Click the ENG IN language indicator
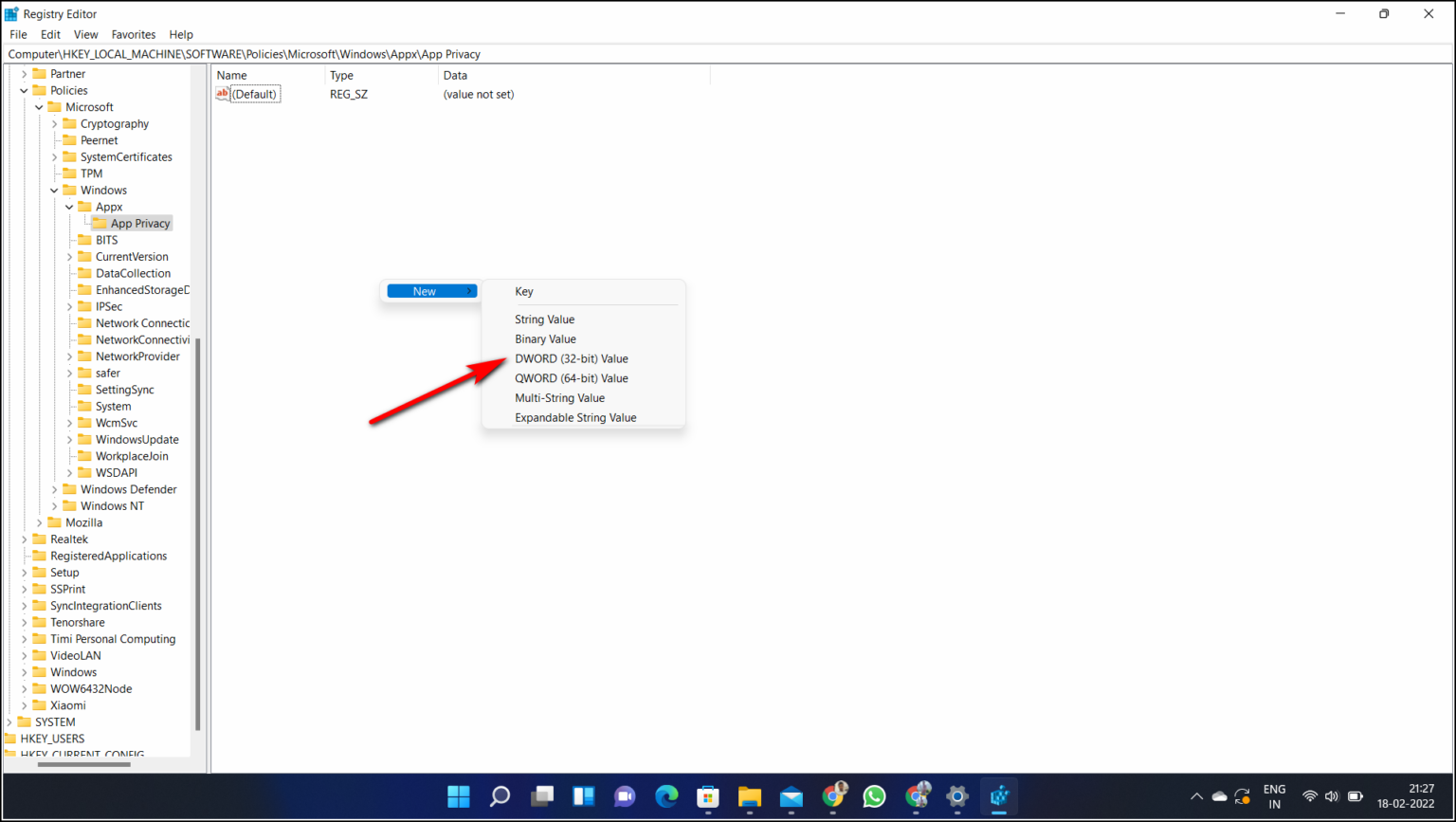This screenshot has height=822, width=1456. point(1274,796)
